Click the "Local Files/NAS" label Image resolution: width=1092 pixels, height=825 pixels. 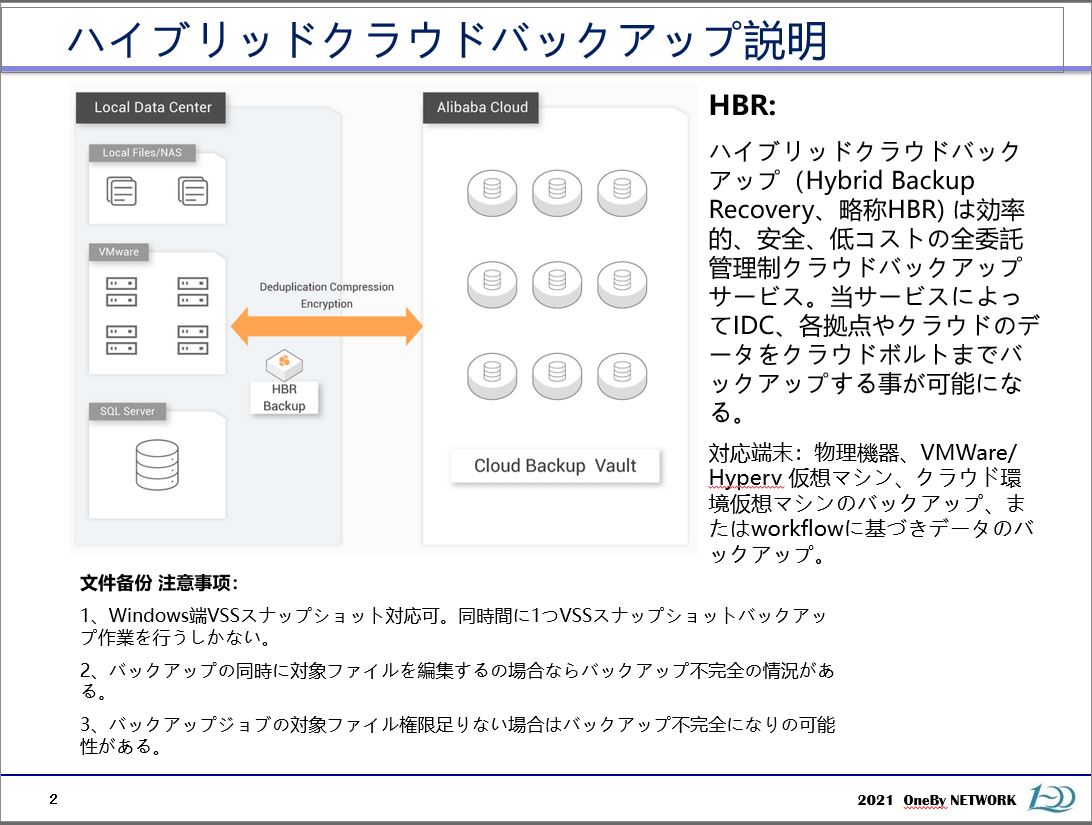click(x=142, y=152)
